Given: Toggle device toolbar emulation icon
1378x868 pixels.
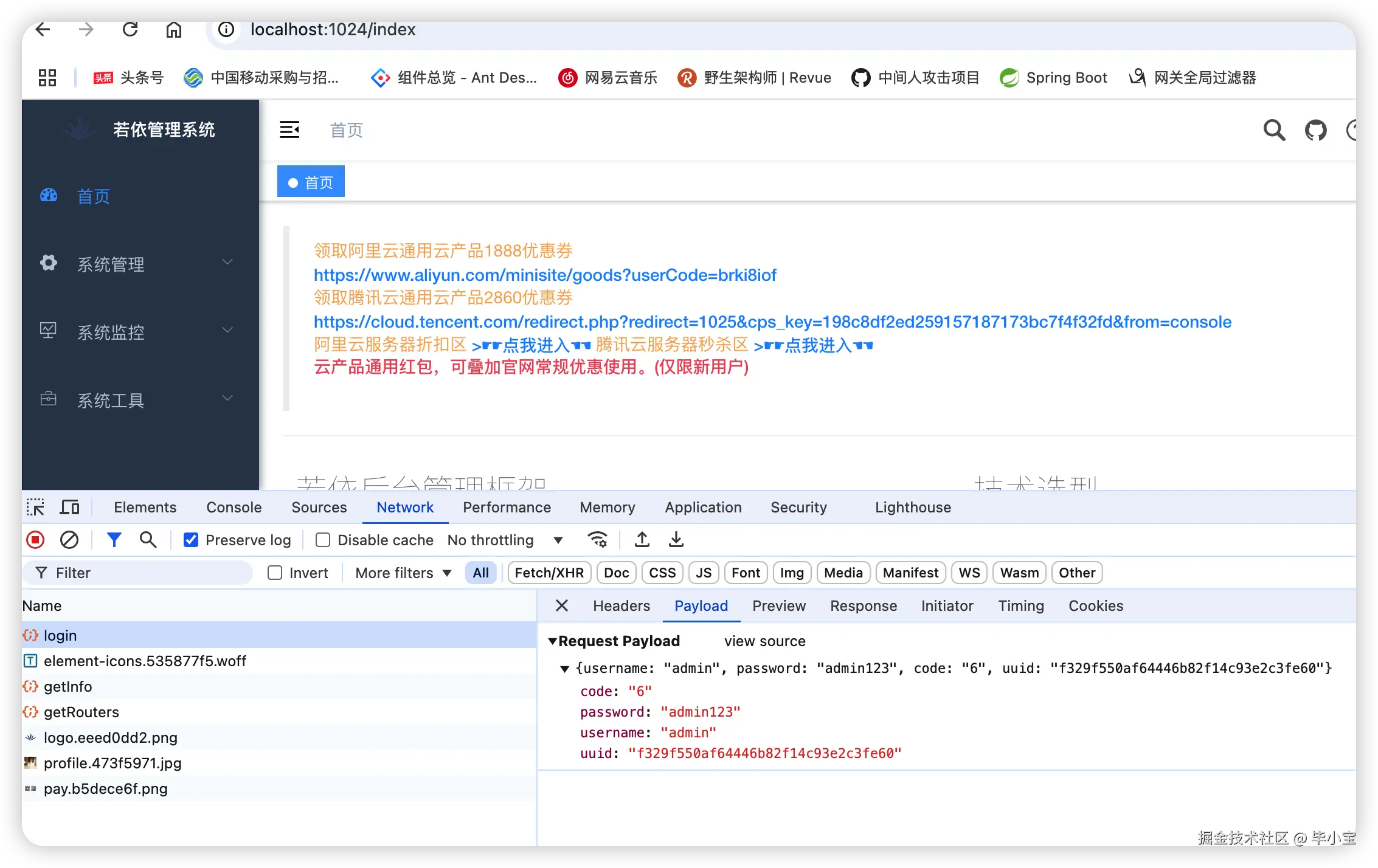Looking at the screenshot, I should click(x=70, y=507).
